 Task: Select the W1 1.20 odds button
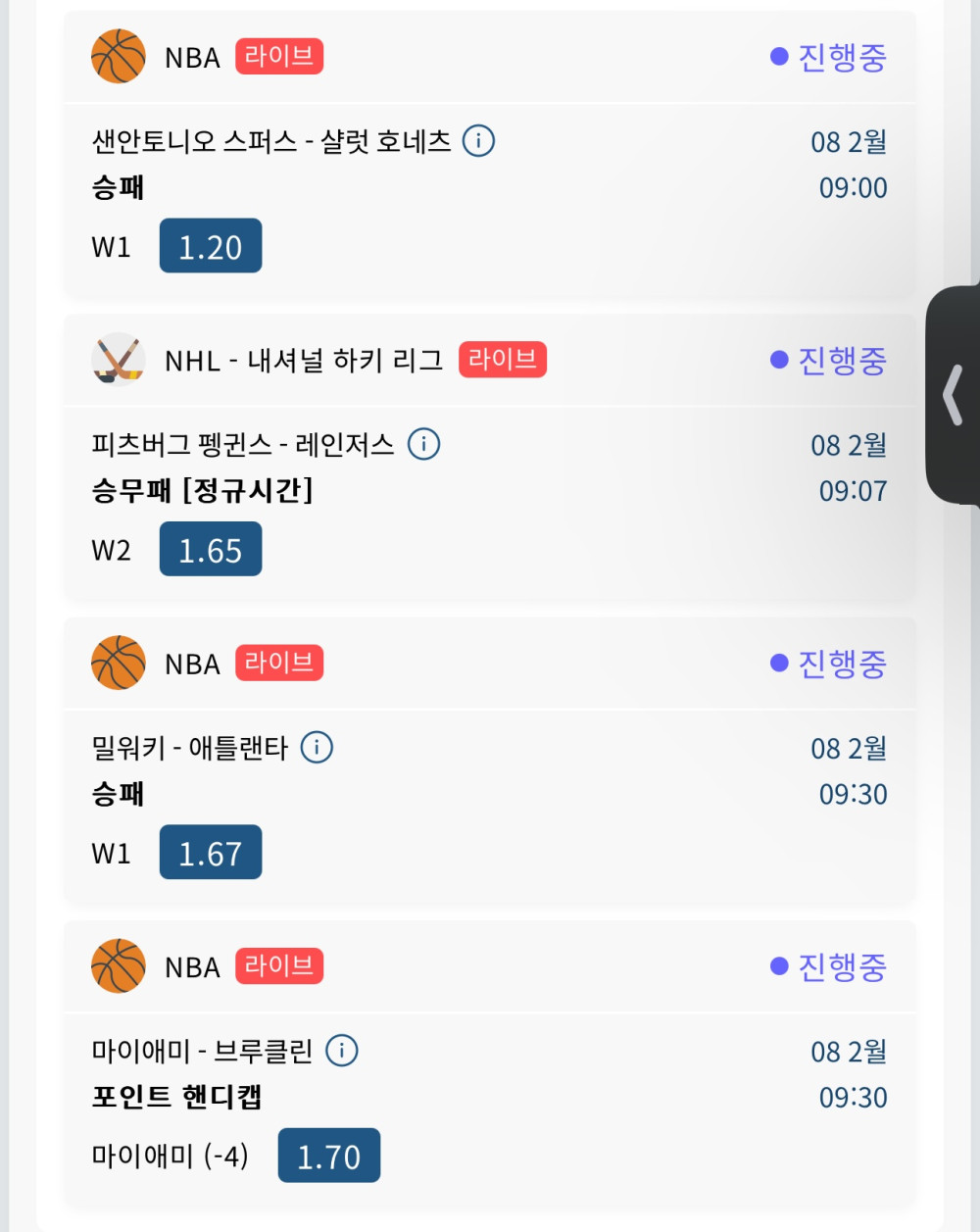pos(211,246)
